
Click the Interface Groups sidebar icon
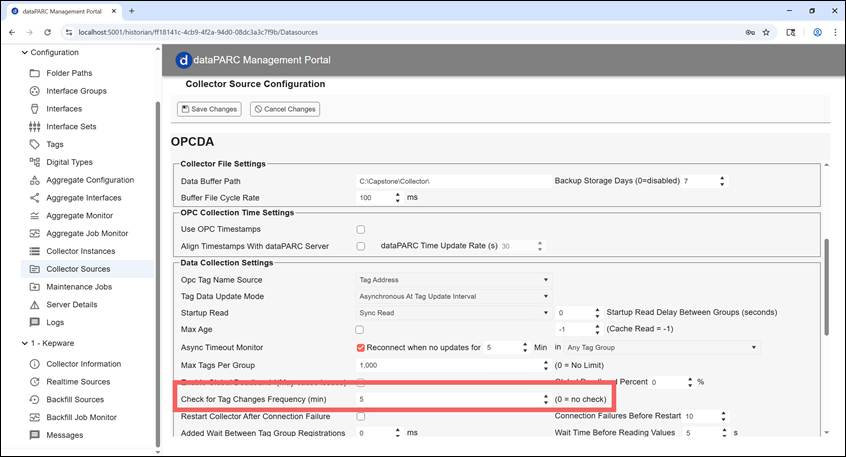(x=35, y=91)
